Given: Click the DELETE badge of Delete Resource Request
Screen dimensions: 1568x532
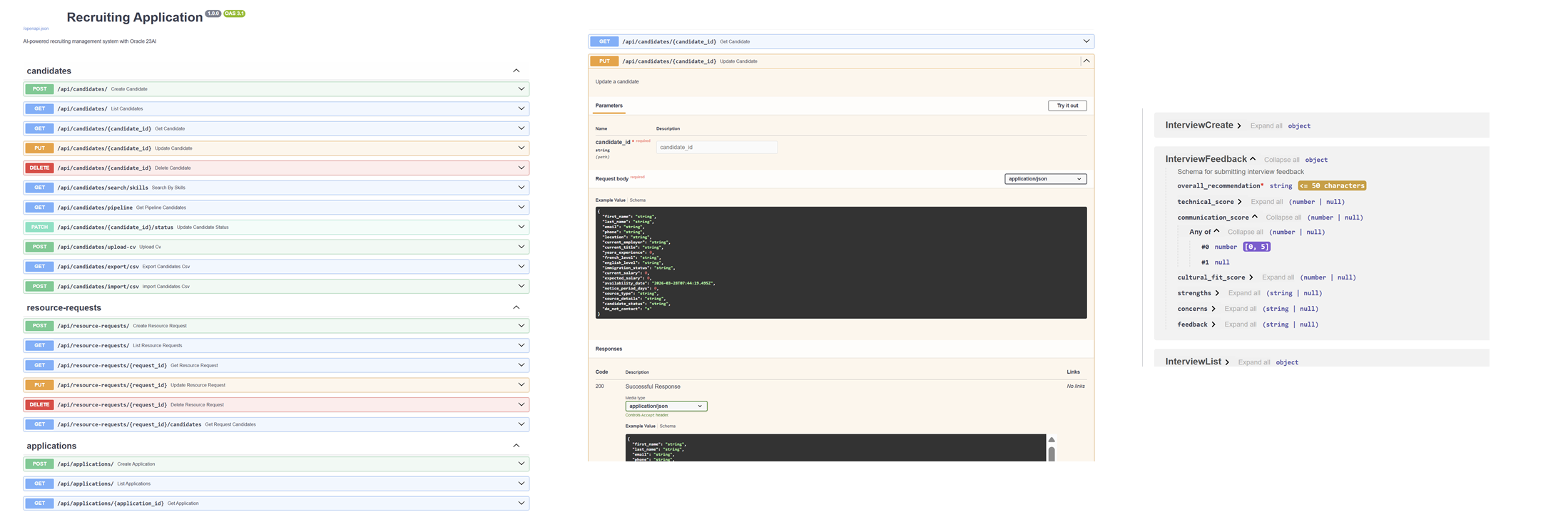Looking at the screenshot, I should 39,404.
